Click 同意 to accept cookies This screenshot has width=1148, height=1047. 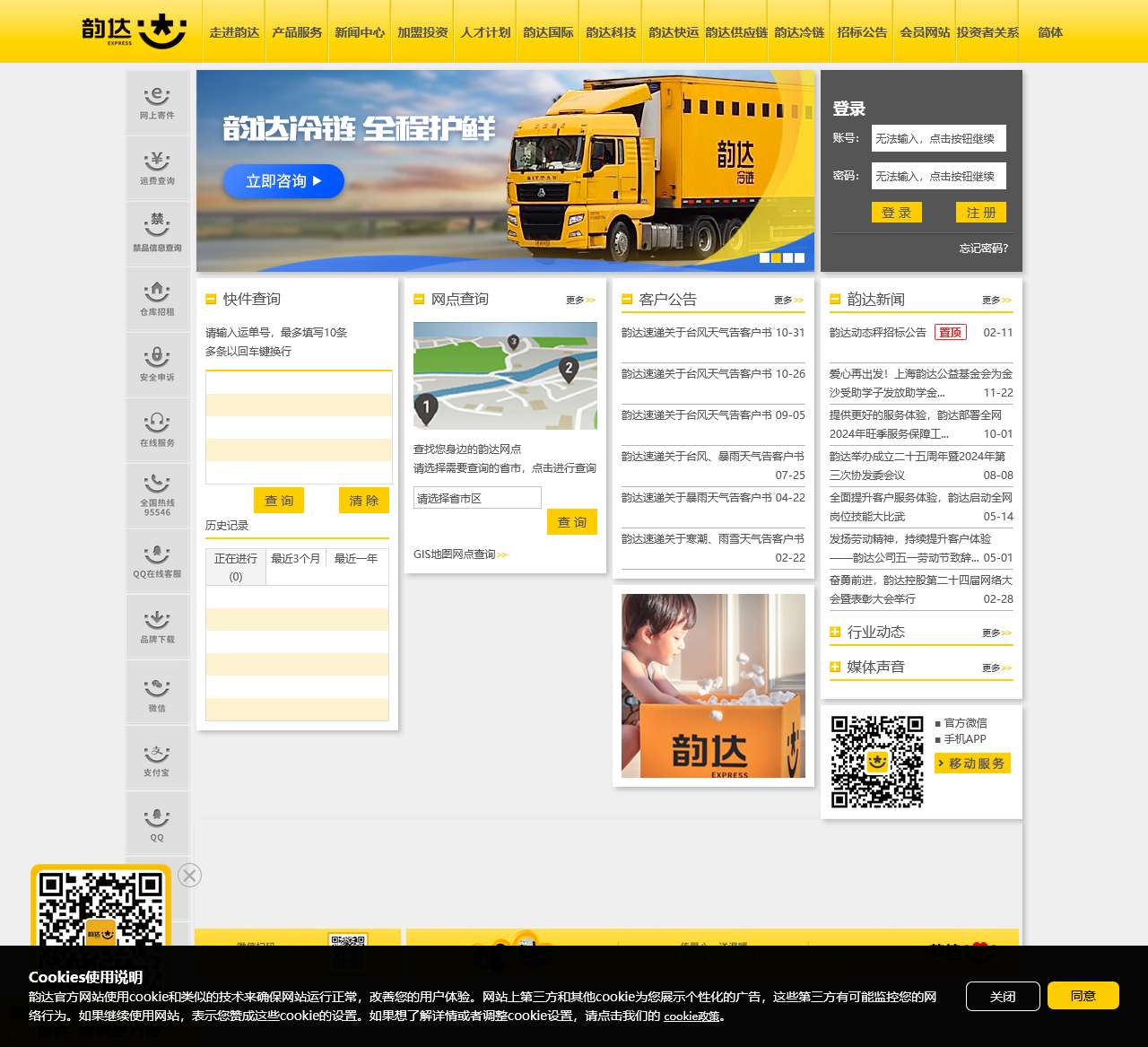[1083, 996]
